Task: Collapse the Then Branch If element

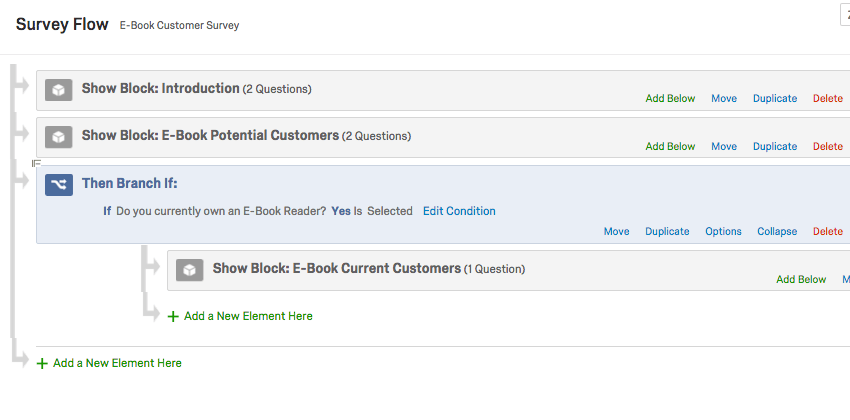Action: coord(777,231)
